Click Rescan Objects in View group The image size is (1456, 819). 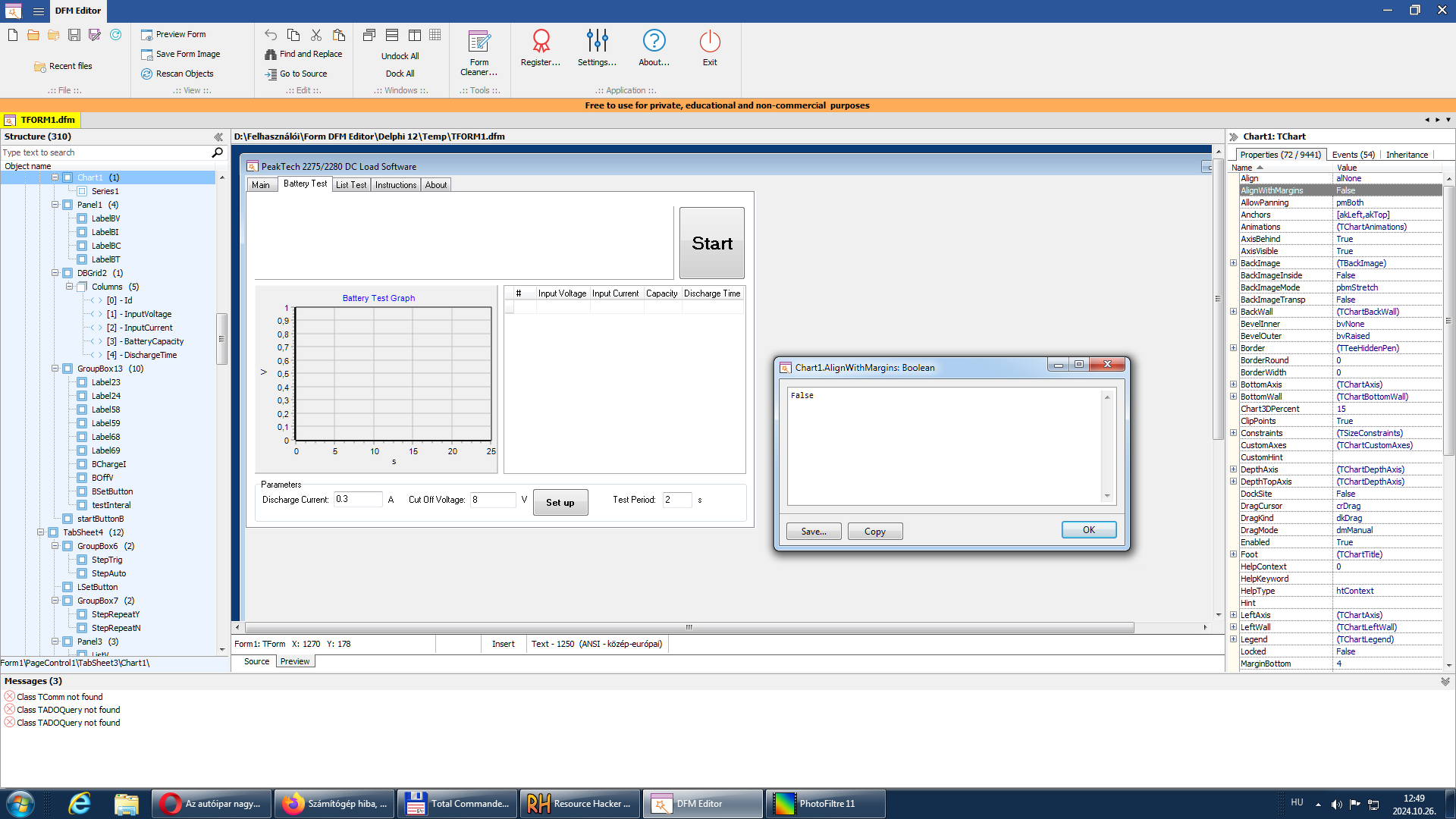(x=184, y=74)
